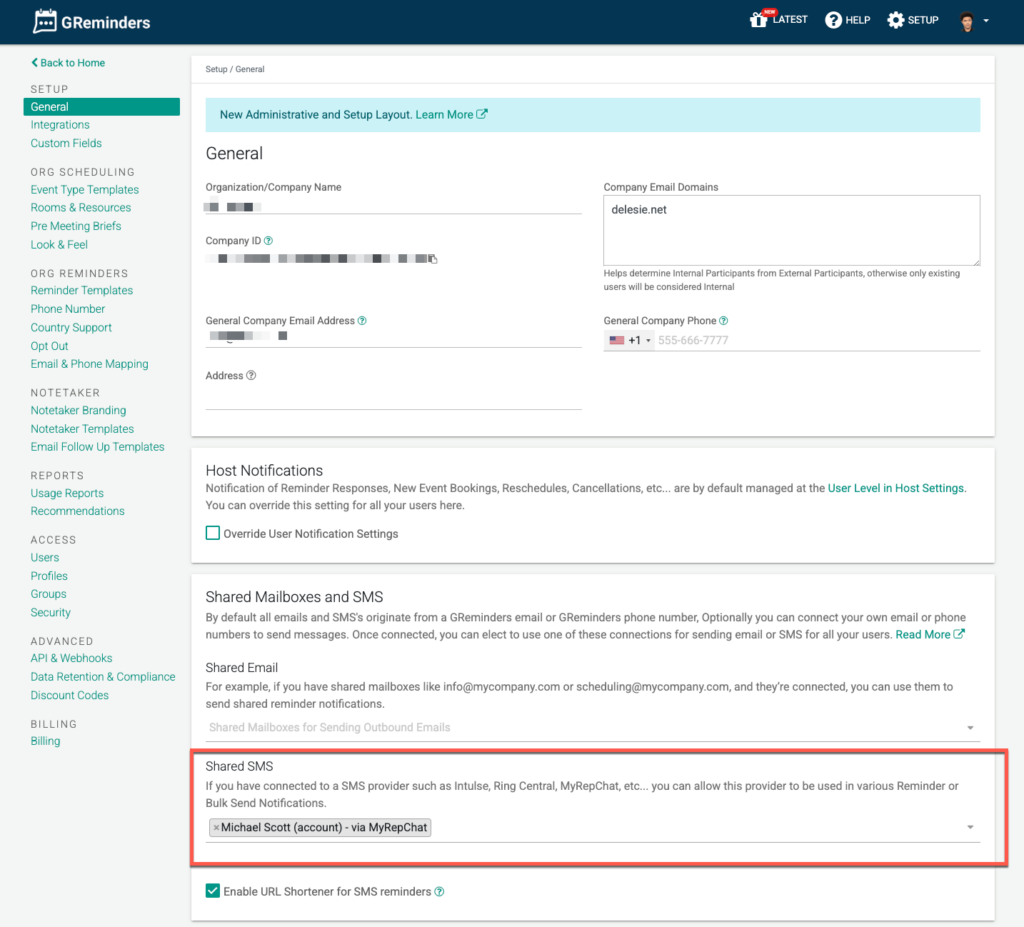Click the GReminders calendar logo
Viewport: 1024px width, 927px height.
pos(45,21)
